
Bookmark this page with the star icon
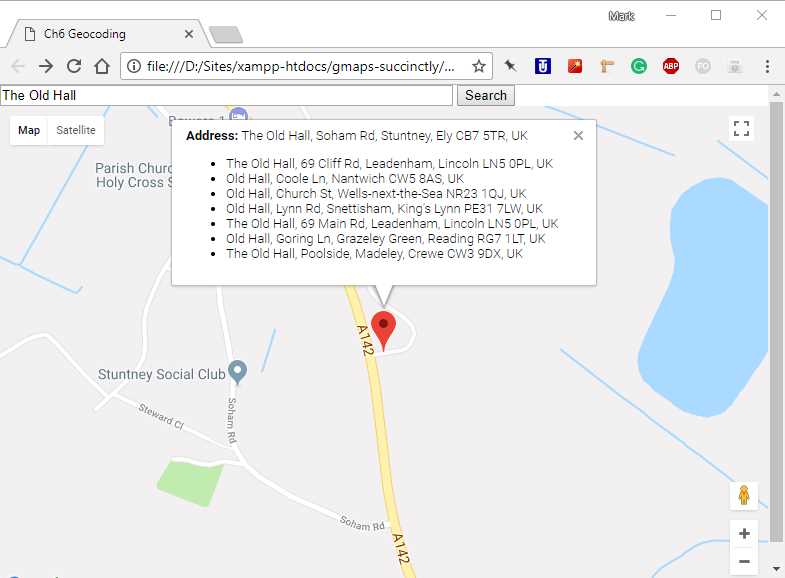point(479,66)
